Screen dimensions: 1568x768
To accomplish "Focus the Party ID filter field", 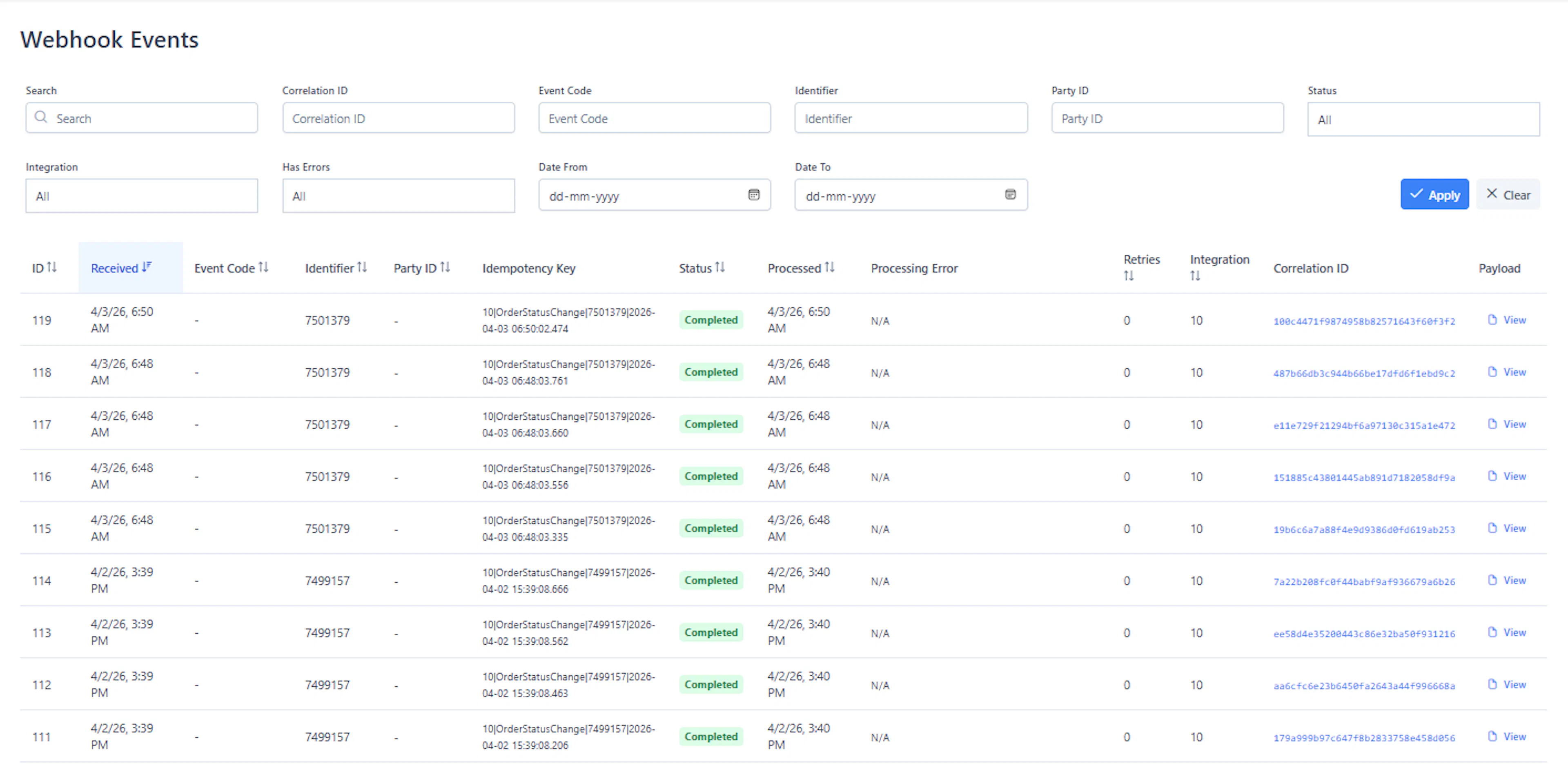I will tap(1167, 118).
